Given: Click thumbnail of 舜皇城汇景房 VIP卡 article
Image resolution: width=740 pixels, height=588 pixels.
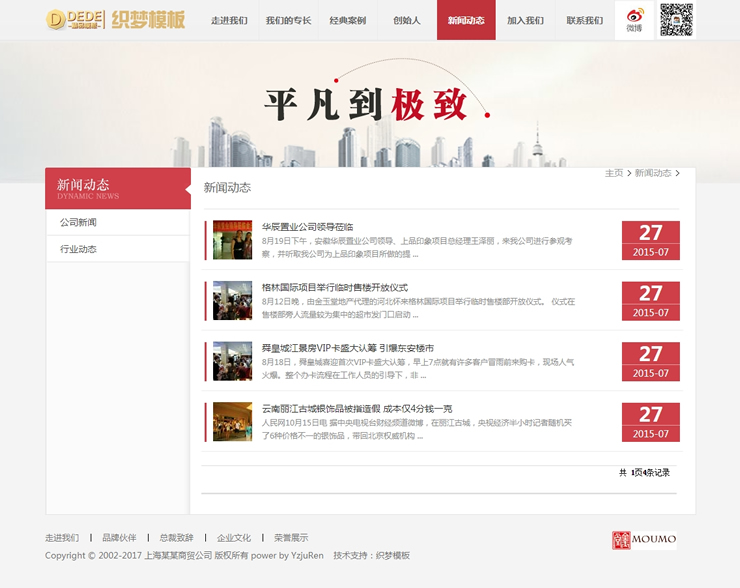Looking at the screenshot, I should click(232, 361).
